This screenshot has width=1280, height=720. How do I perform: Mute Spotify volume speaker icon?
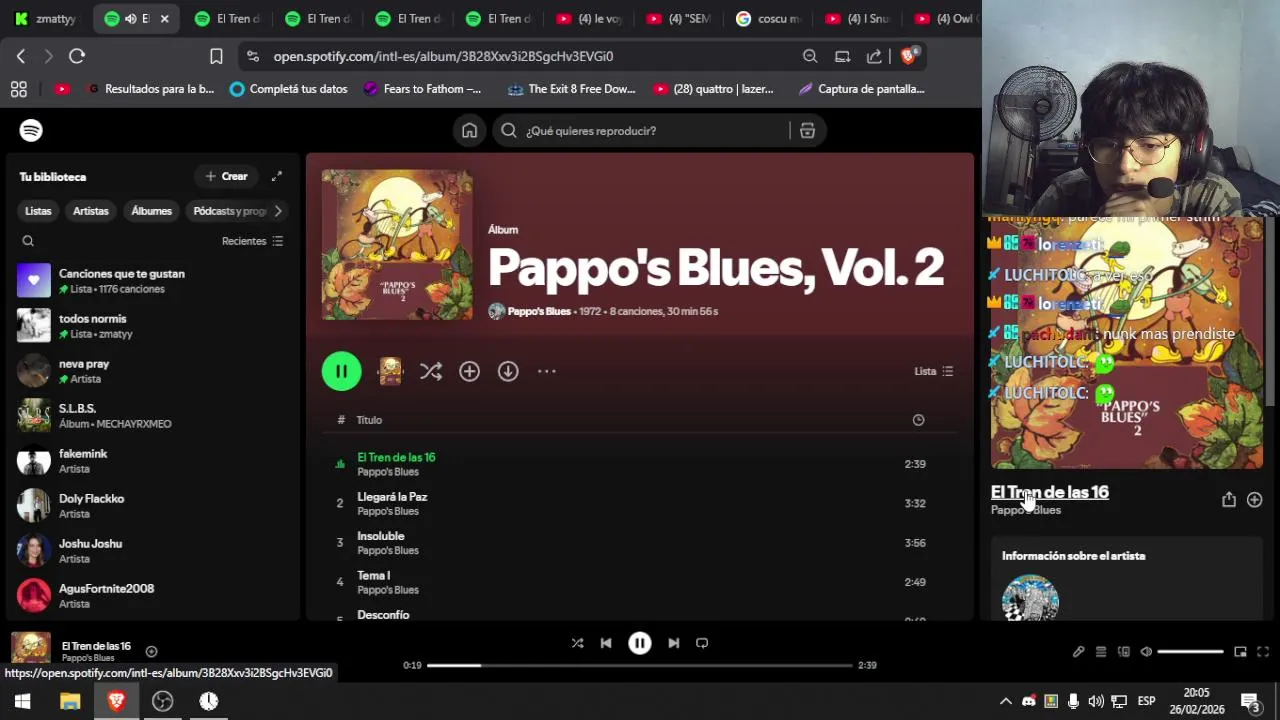coord(1146,652)
